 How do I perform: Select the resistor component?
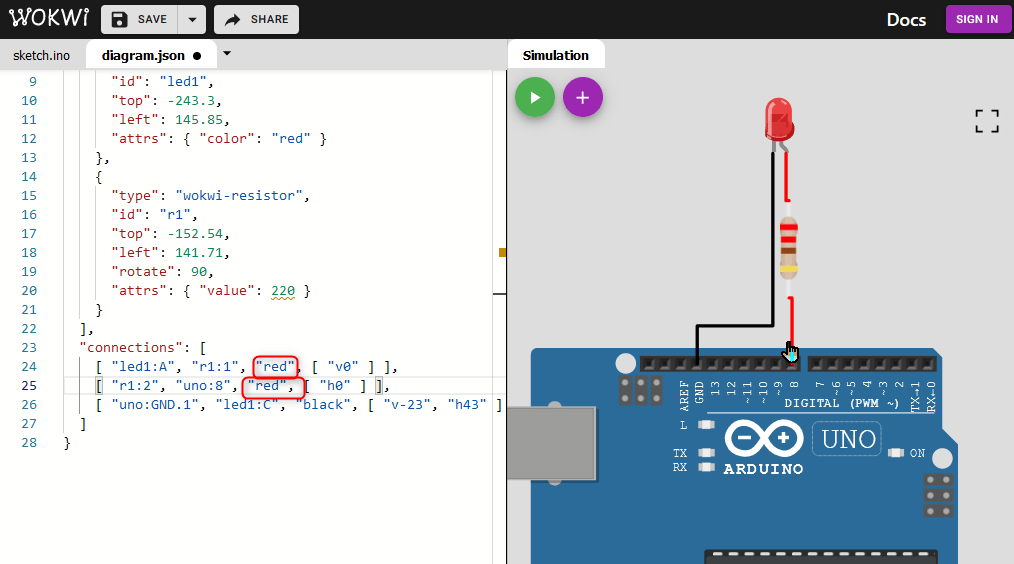[x=788, y=248]
